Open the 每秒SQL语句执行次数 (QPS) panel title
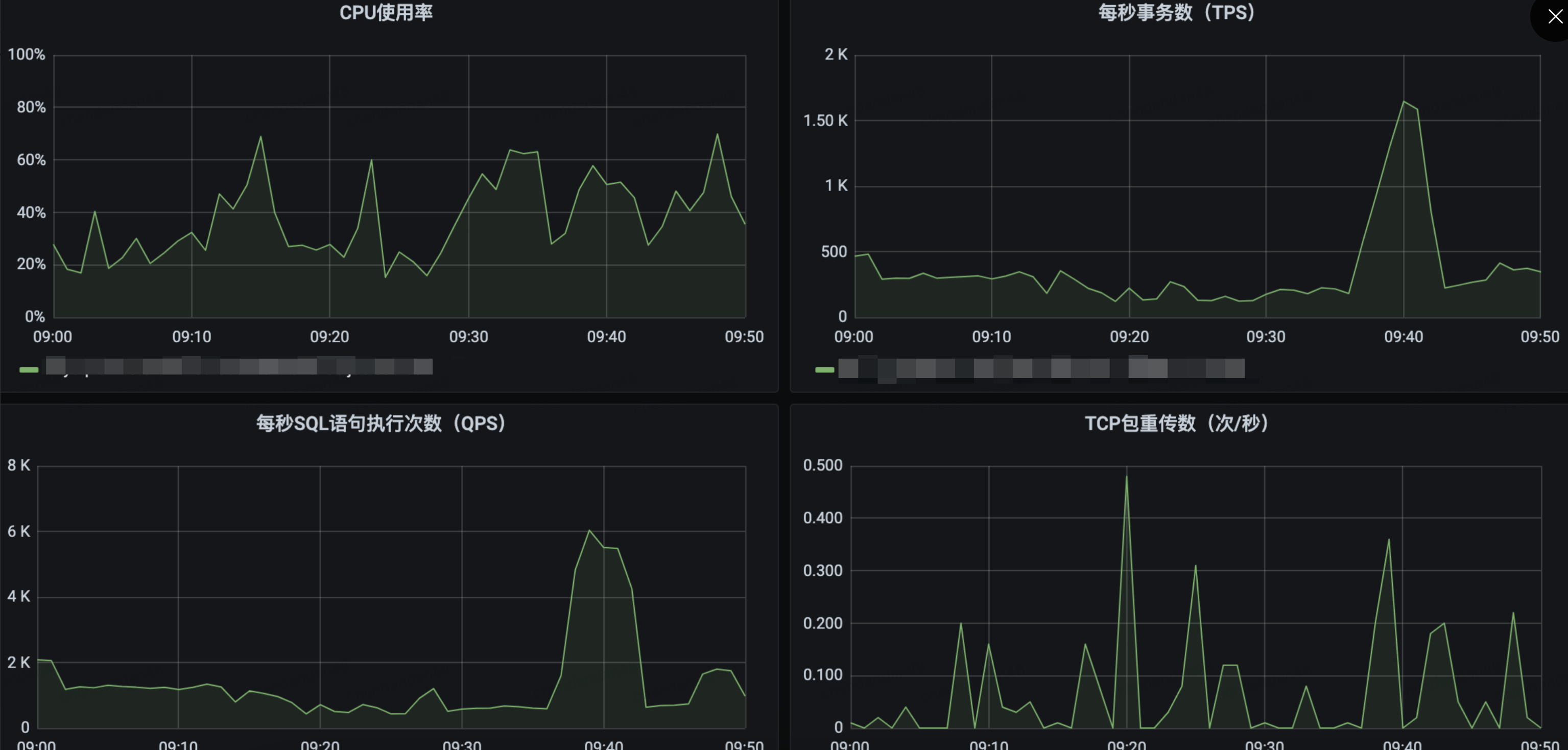The height and width of the screenshot is (750, 1568). tap(381, 423)
